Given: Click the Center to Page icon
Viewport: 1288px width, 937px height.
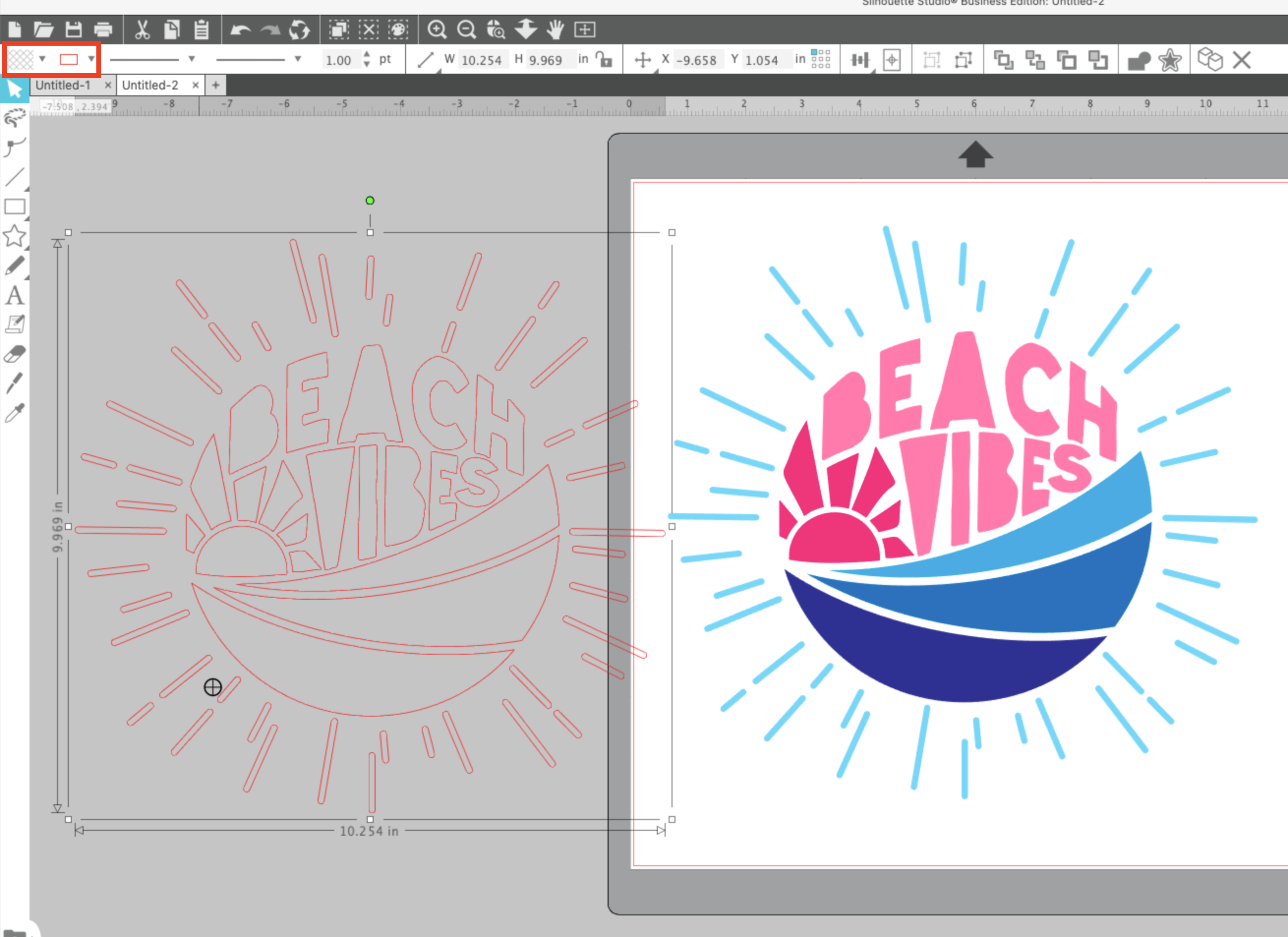Looking at the screenshot, I should click(x=892, y=59).
